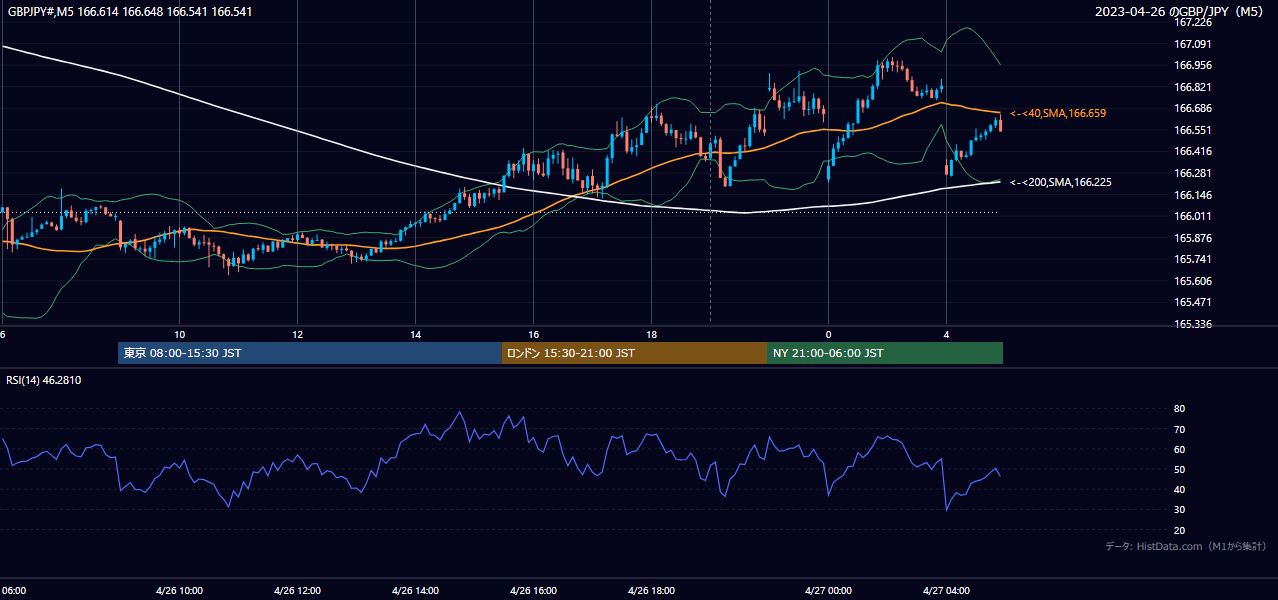Click the 4/27 00:00 date label
This screenshot has width=1278, height=600.
828,590
